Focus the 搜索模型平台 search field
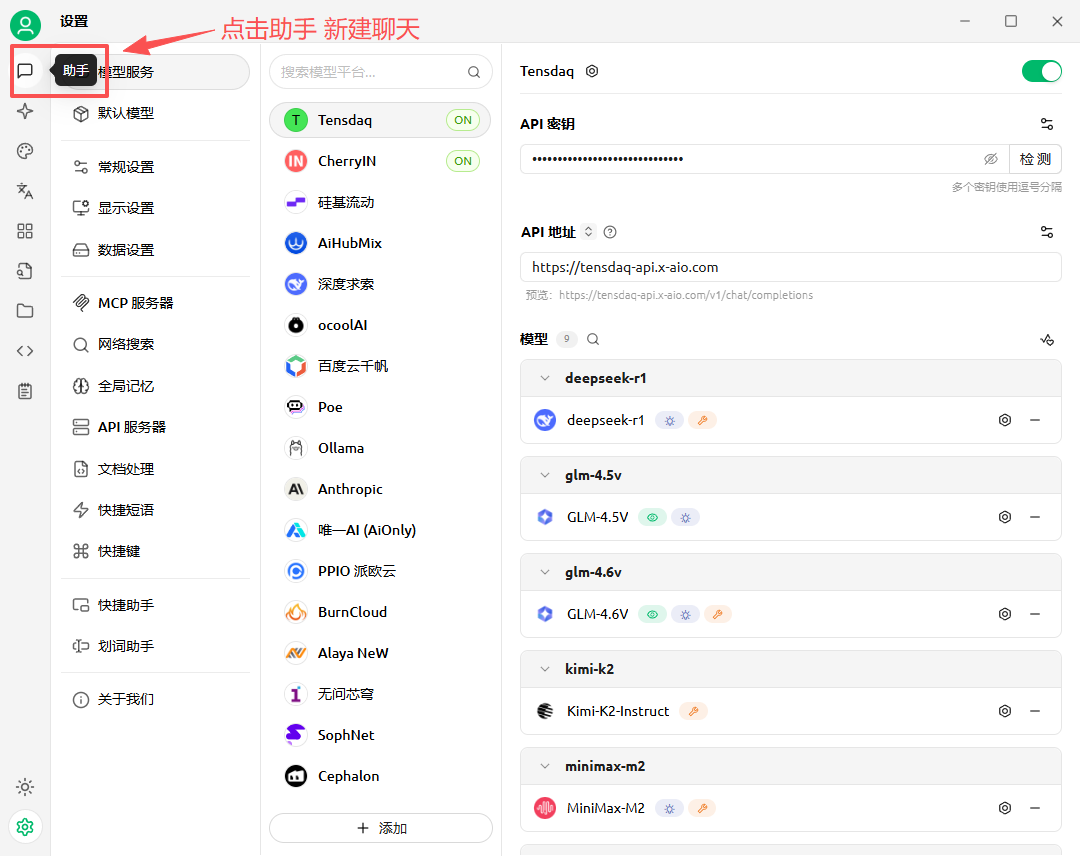The width and height of the screenshot is (1080, 856). click(381, 72)
